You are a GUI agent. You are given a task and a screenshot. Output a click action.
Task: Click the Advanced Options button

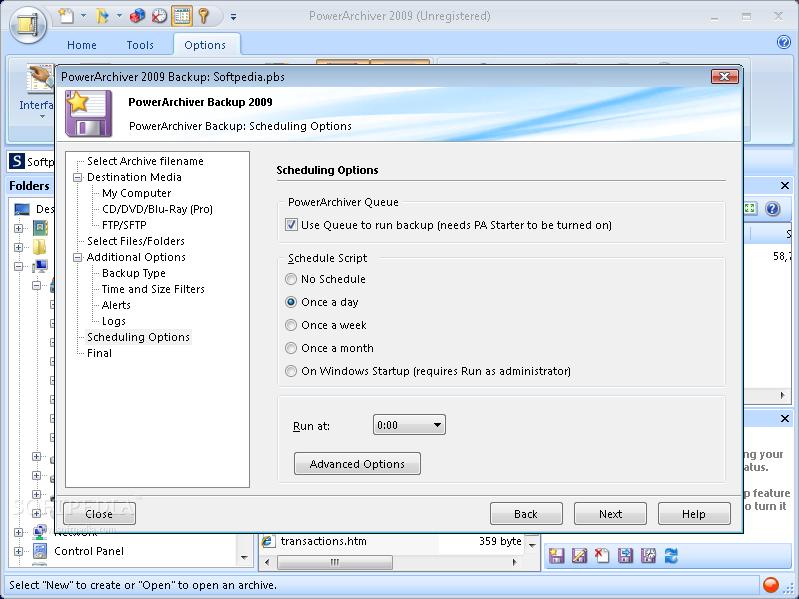[x=357, y=464]
